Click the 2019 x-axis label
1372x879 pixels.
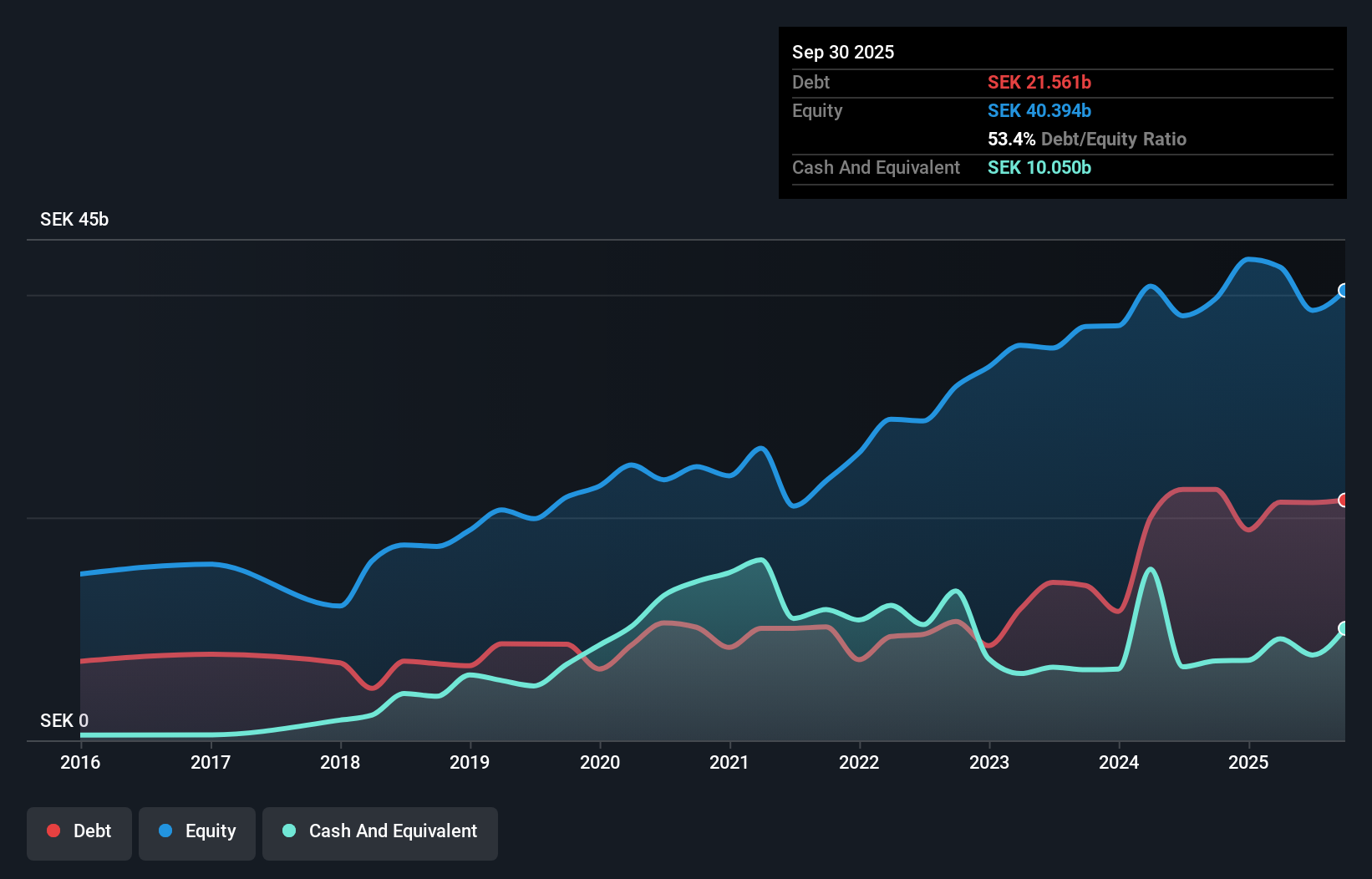tap(470, 762)
